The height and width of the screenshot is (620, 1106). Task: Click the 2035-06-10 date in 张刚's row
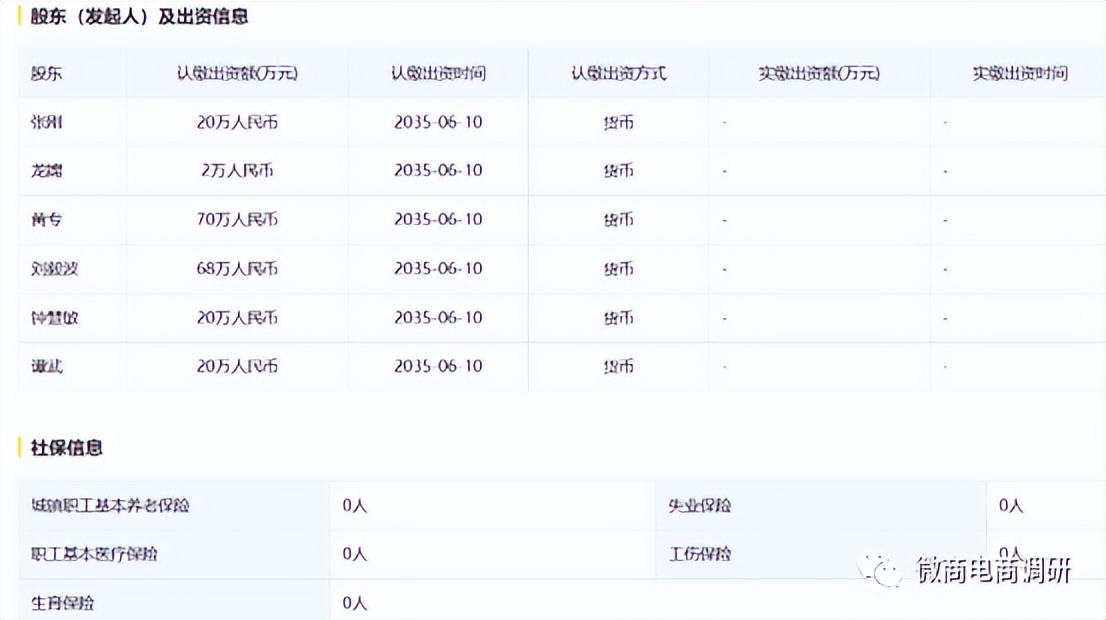(x=438, y=122)
